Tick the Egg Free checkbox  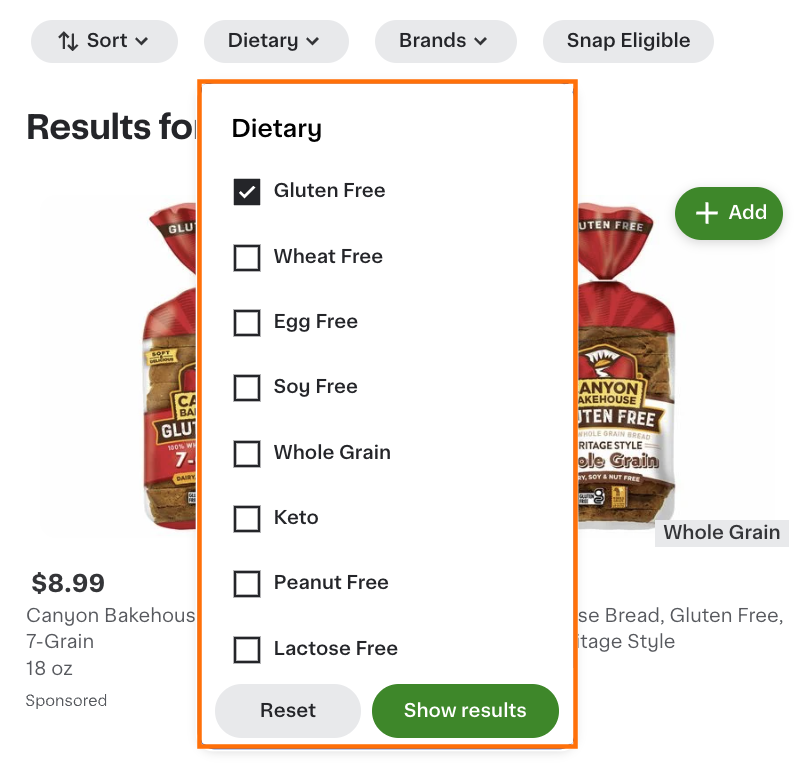[x=247, y=322]
